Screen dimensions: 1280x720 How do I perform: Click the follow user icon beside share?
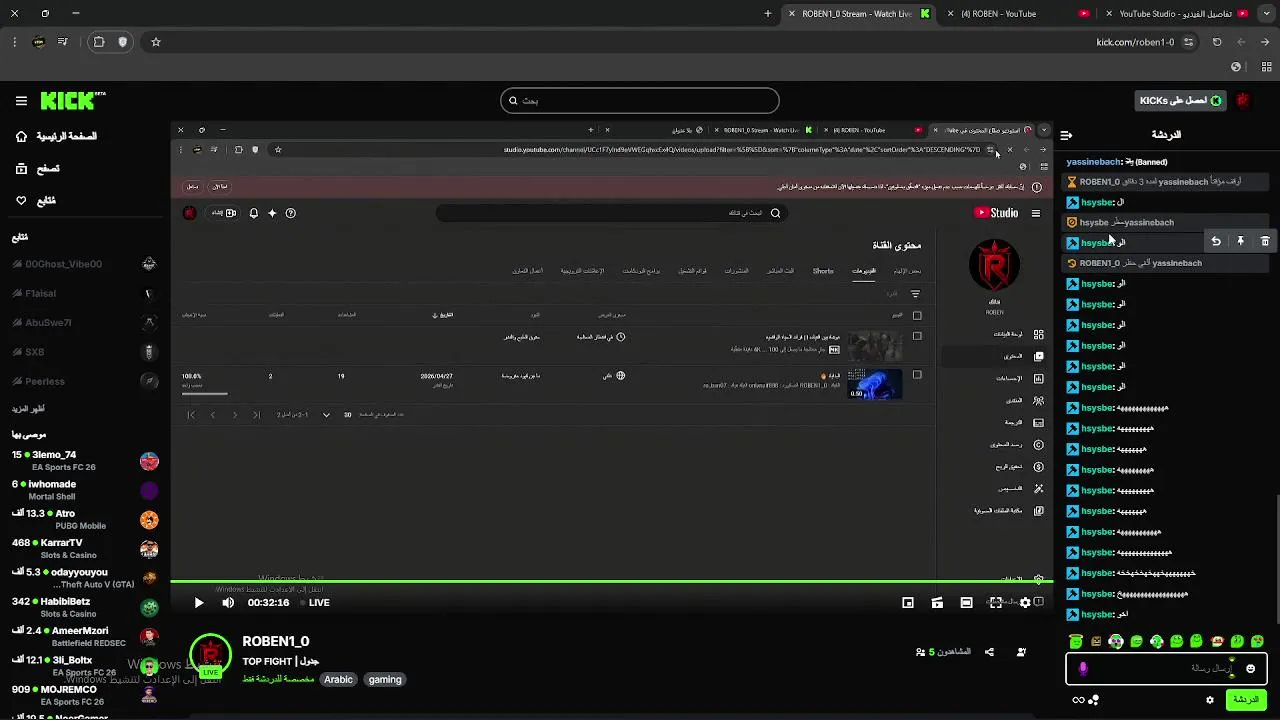tap(1021, 652)
